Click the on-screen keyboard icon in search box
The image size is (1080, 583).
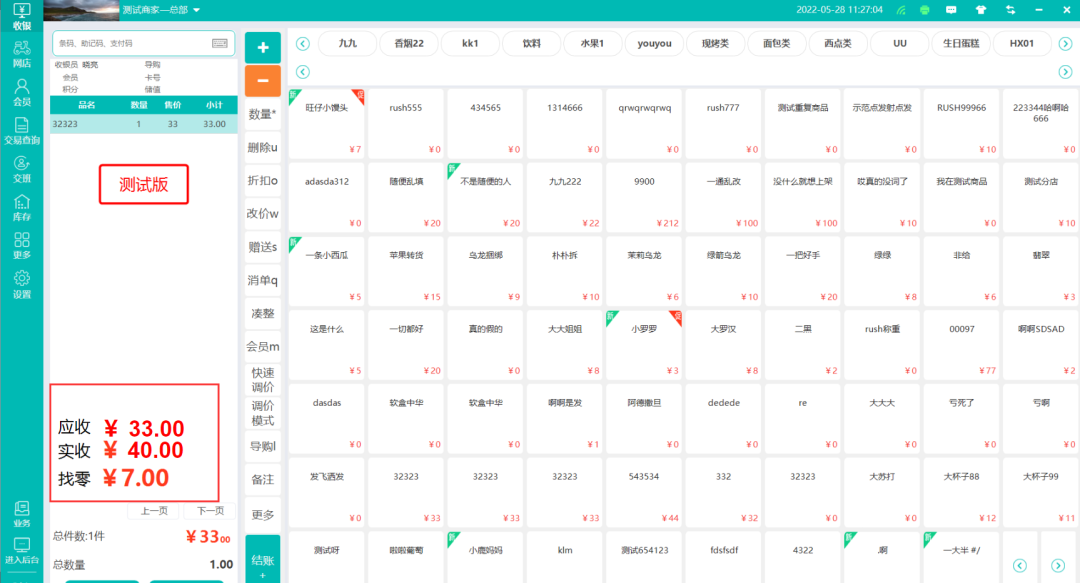pyautogui.click(x=220, y=44)
